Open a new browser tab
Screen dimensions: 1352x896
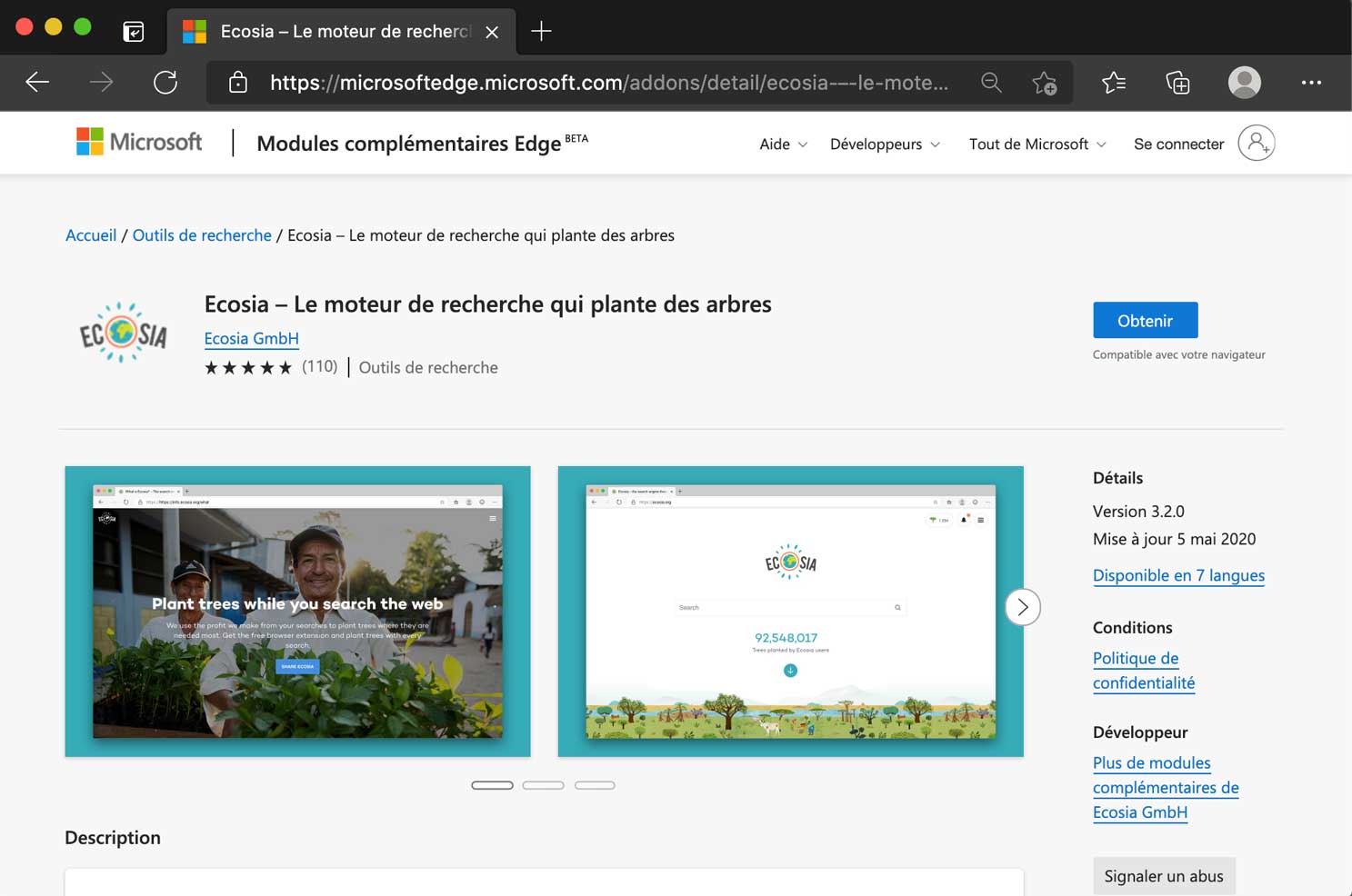(x=541, y=31)
